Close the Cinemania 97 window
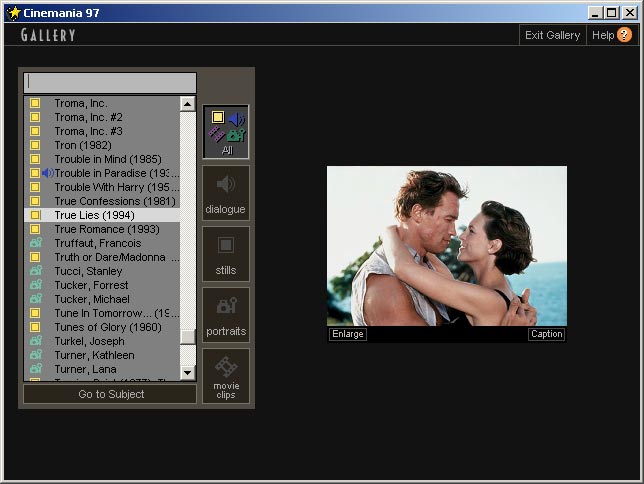Image resolution: width=644 pixels, height=484 pixels. (630, 13)
